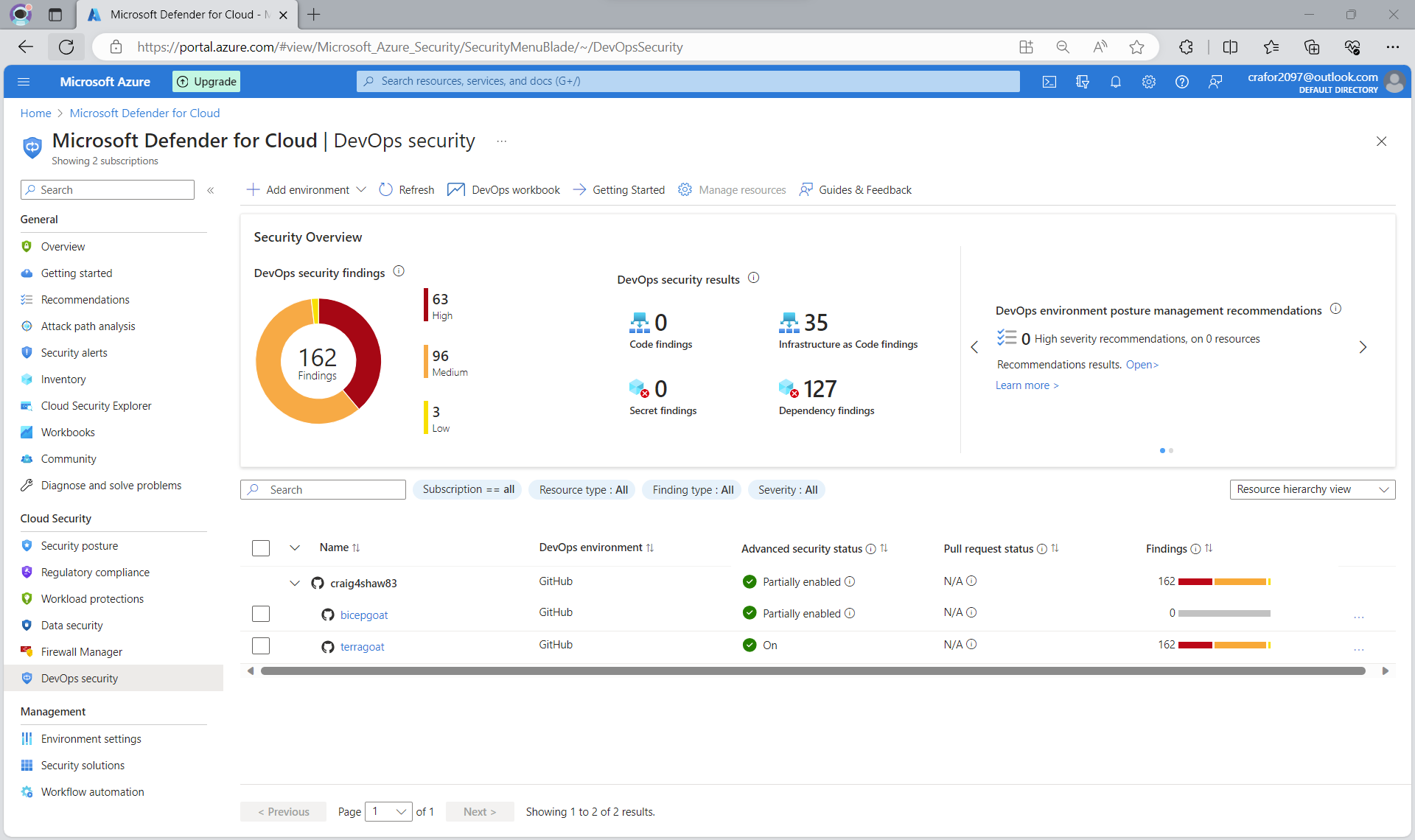Open Azure Cloud Shell icon
The height and width of the screenshot is (840, 1415).
(x=1049, y=82)
